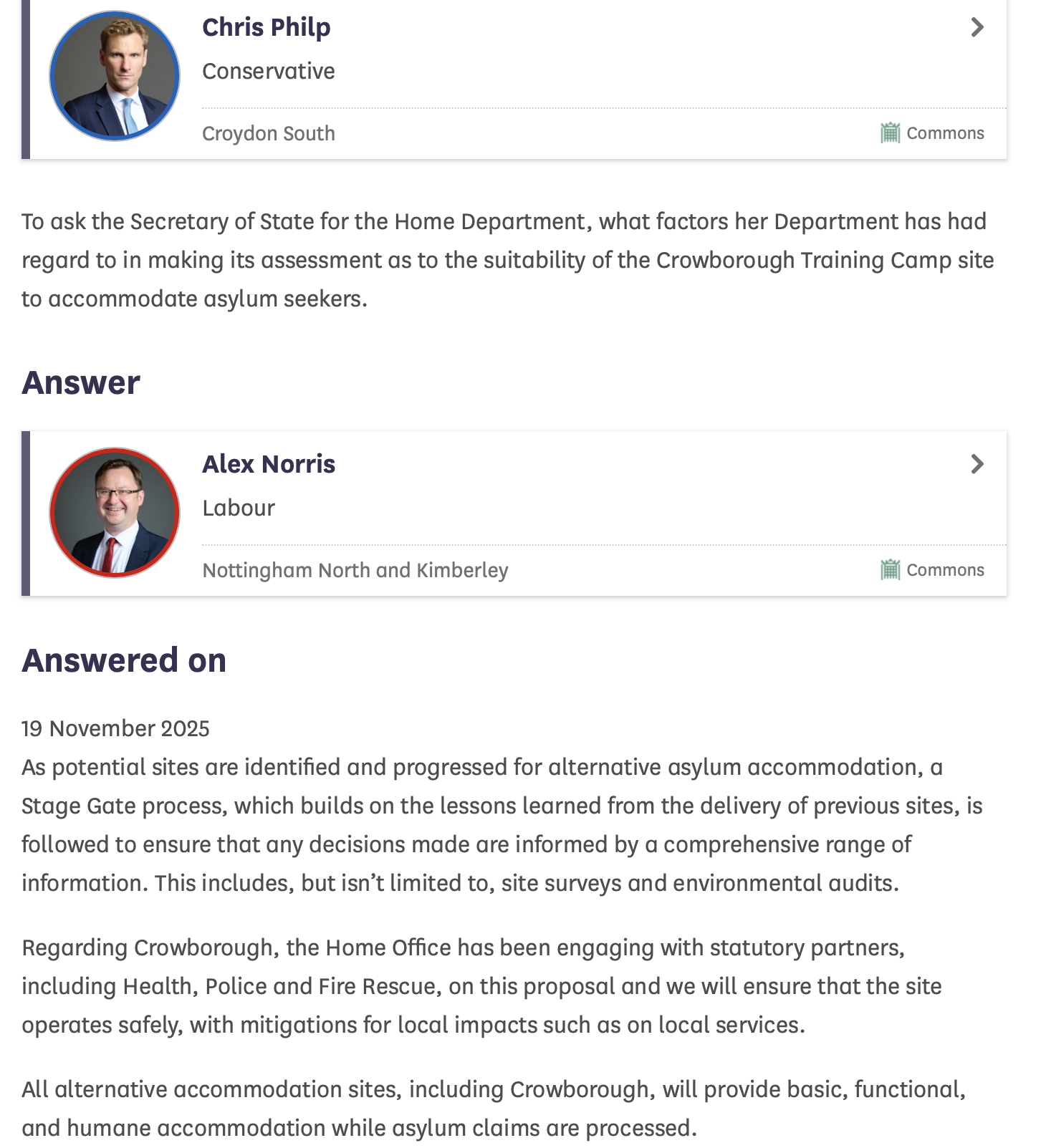Open the Chris Philp name link

coord(267,27)
